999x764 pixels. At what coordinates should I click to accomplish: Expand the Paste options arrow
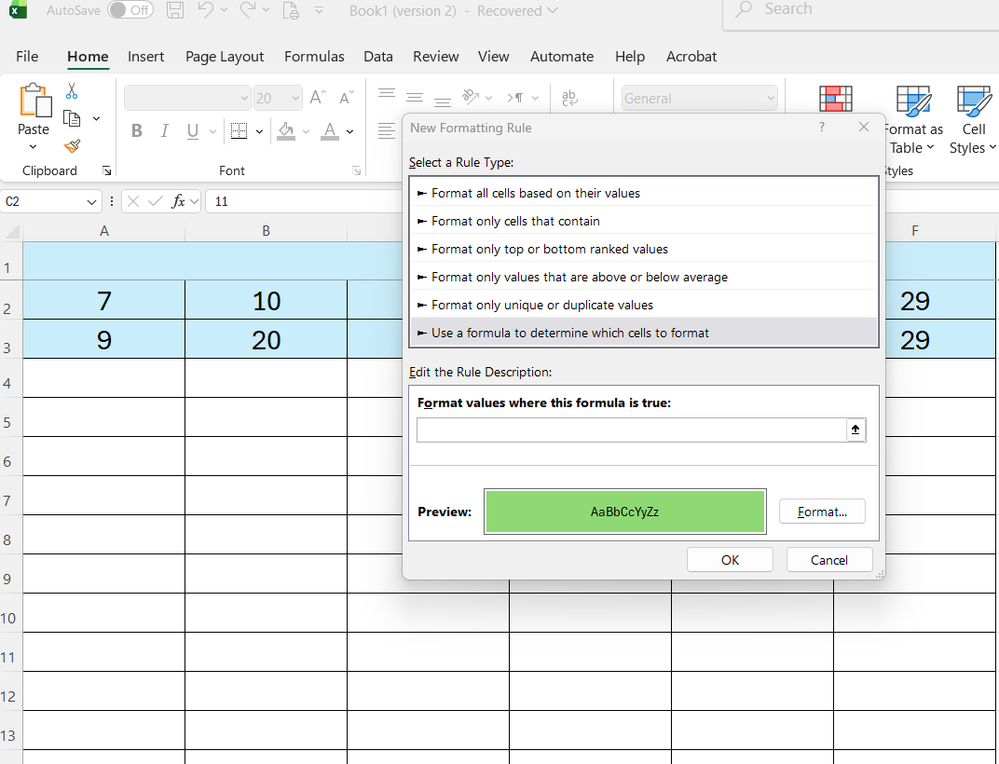click(33, 147)
